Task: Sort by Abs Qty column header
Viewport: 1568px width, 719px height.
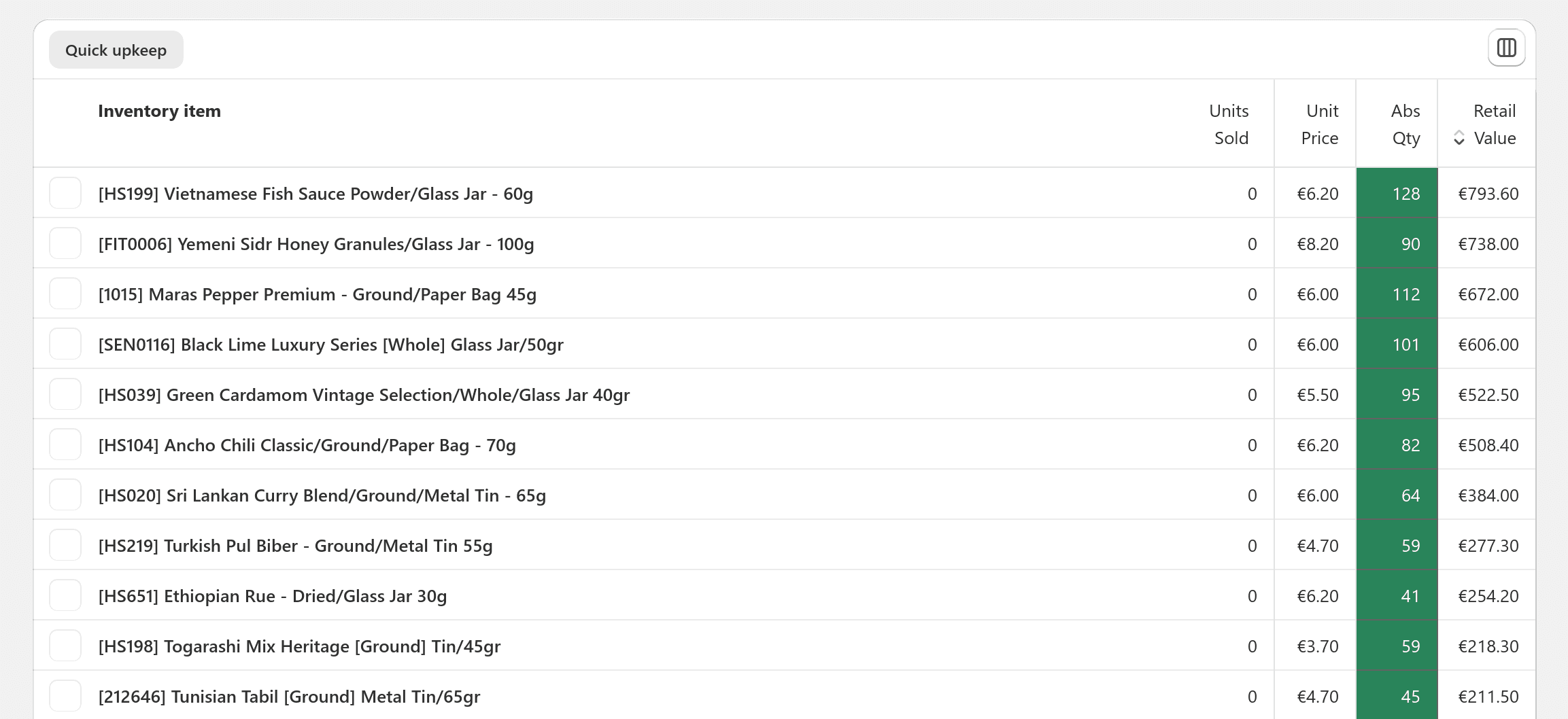Action: click(x=1405, y=124)
